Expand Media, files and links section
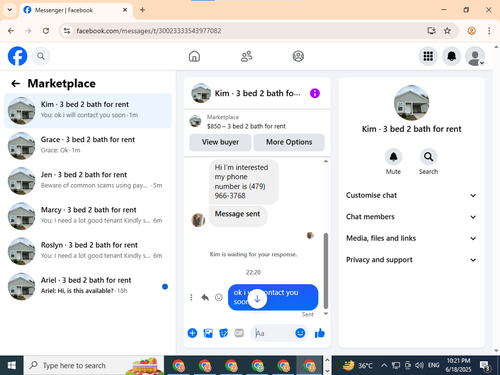500x375 pixels. click(411, 238)
